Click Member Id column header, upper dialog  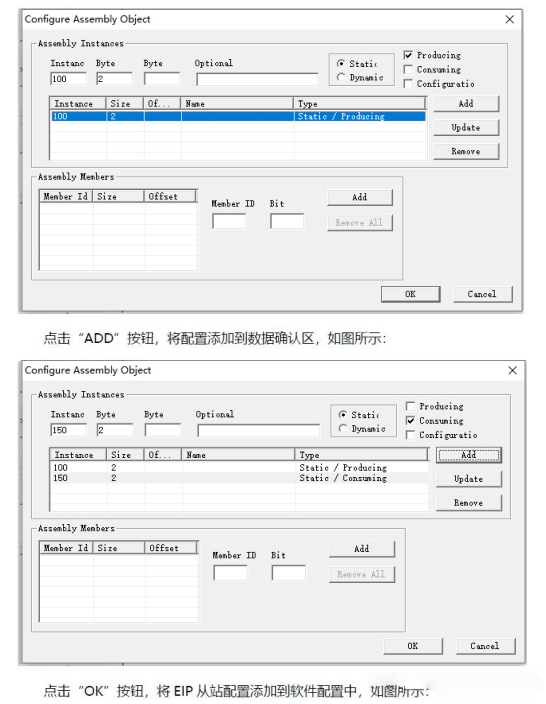(x=66, y=196)
